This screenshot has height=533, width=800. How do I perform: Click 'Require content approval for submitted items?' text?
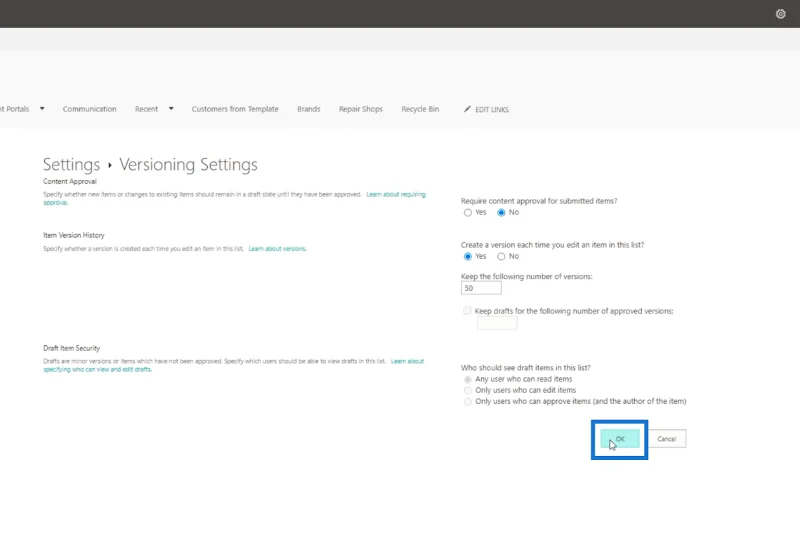[539, 201]
